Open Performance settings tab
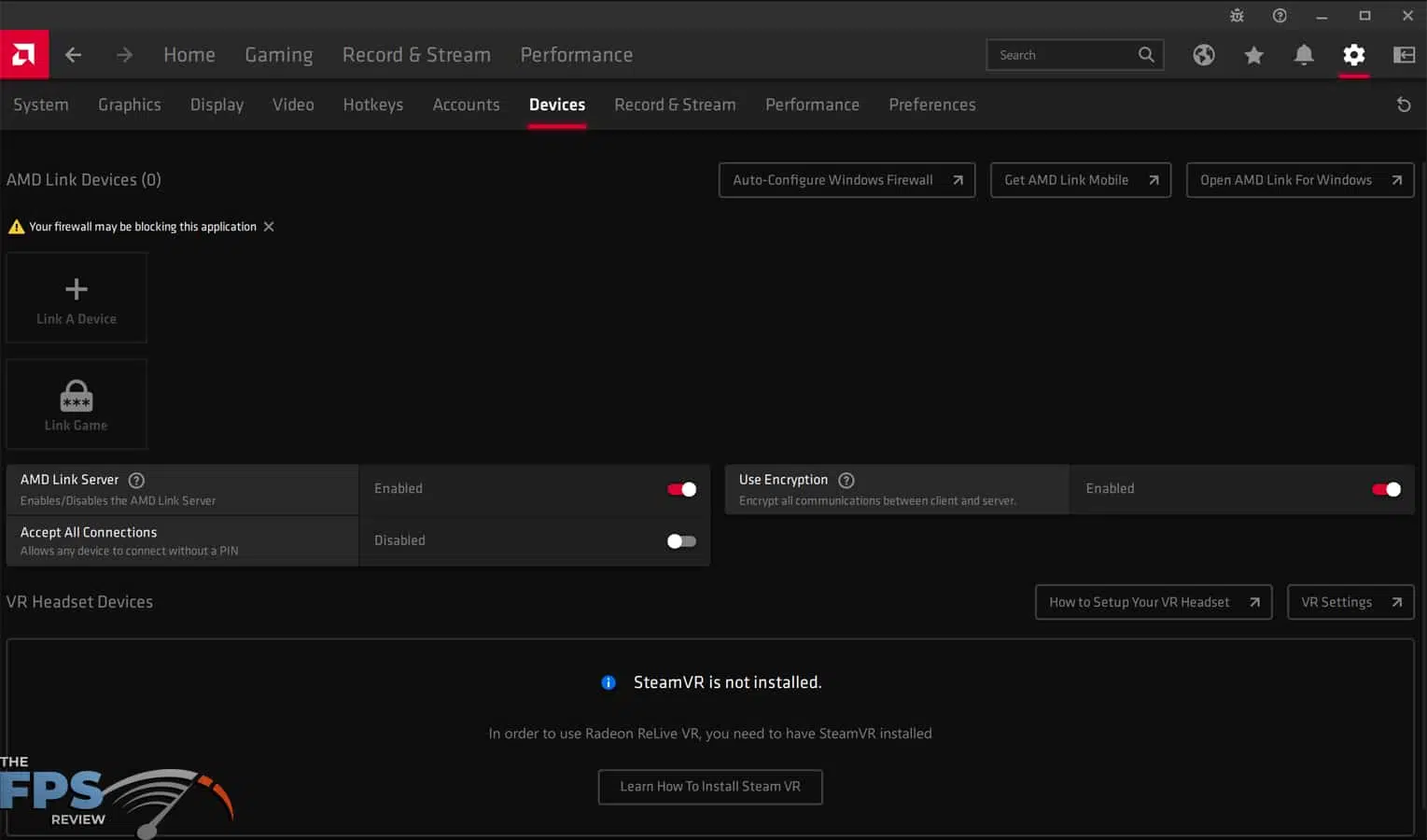 (x=812, y=105)
